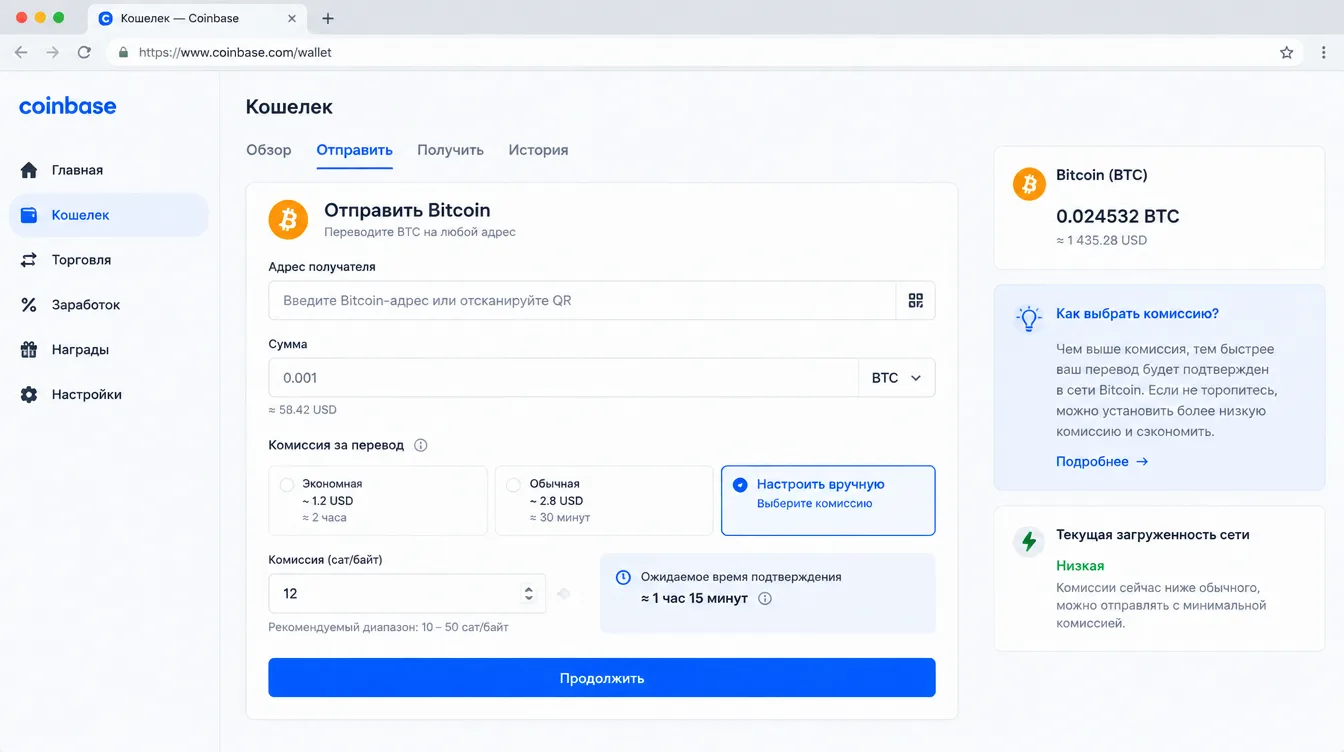Open a new browser tab

pos(328,18)
